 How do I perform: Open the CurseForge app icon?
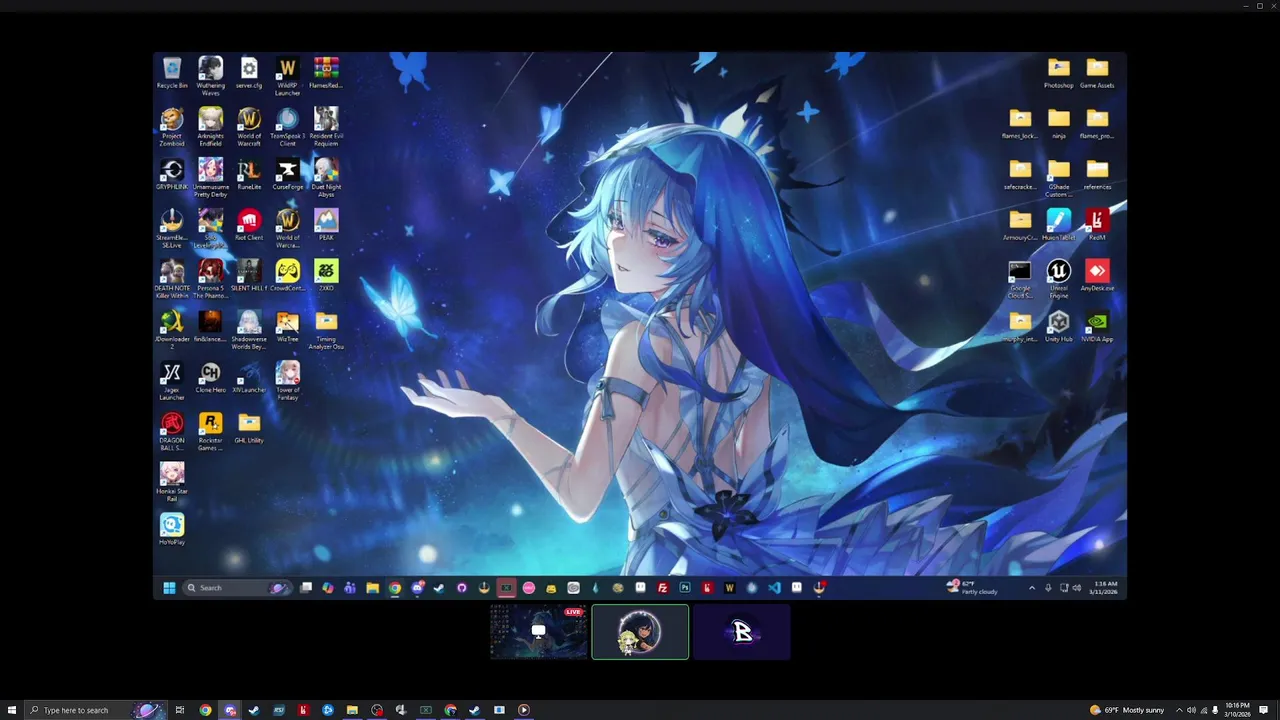coord(287,175)
